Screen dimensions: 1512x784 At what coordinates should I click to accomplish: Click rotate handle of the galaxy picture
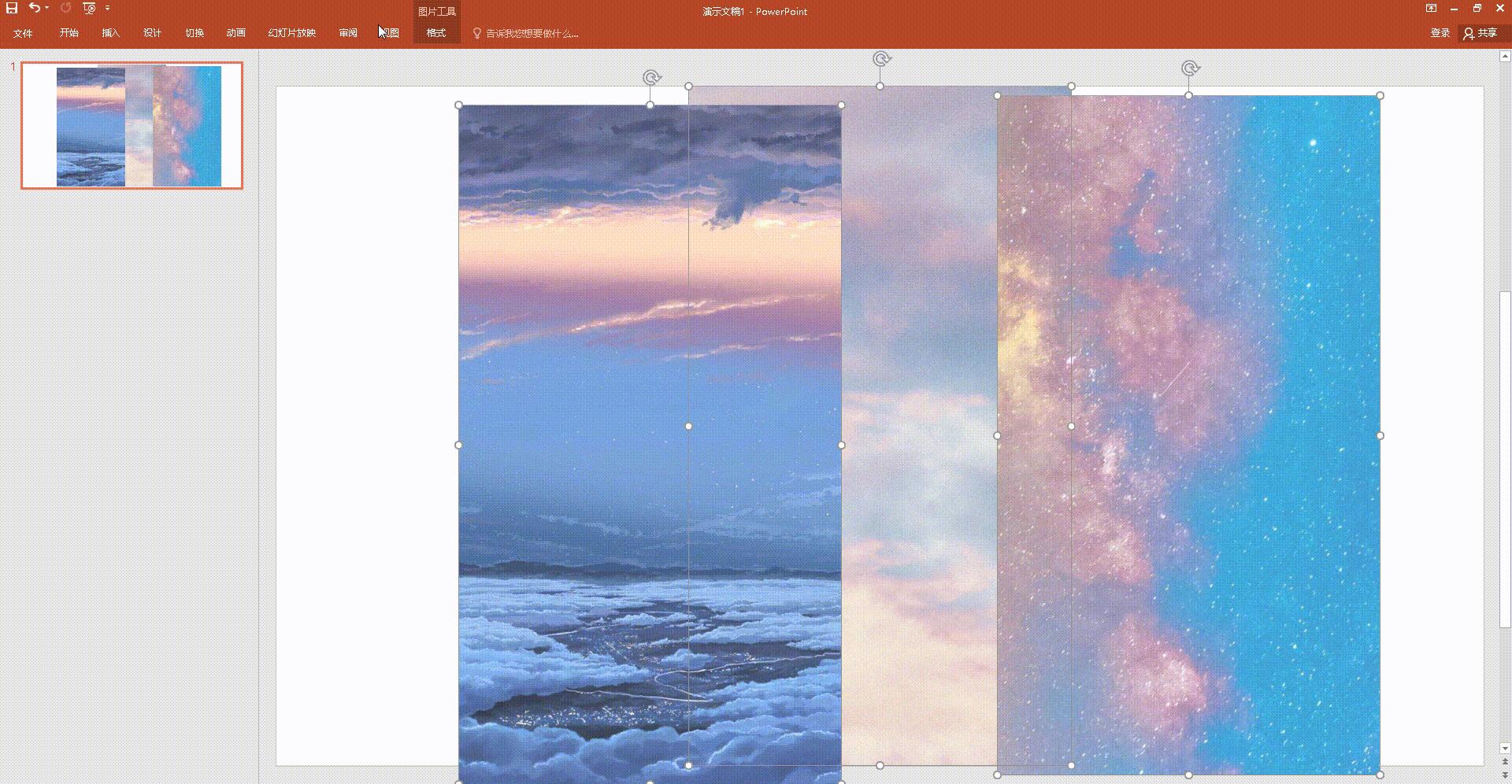point(1189,68)
